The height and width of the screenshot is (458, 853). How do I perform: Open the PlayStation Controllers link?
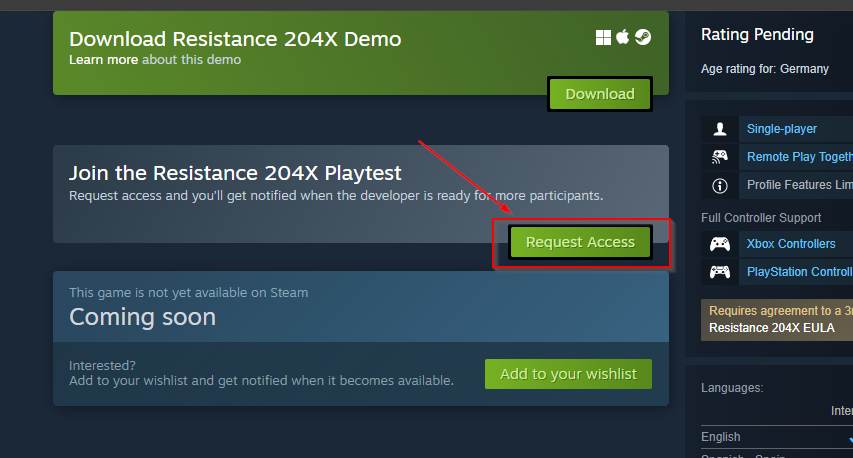[800, 271]
